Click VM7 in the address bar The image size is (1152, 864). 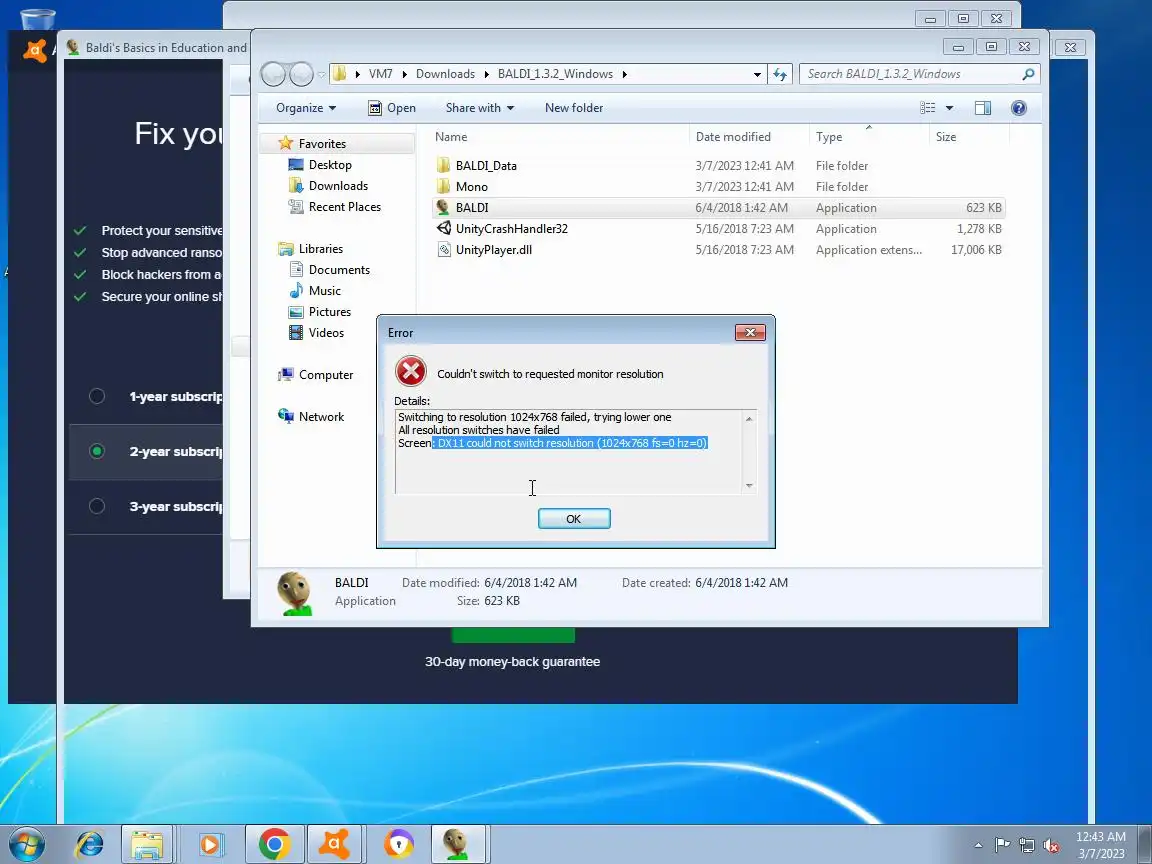tap(381, 74)
